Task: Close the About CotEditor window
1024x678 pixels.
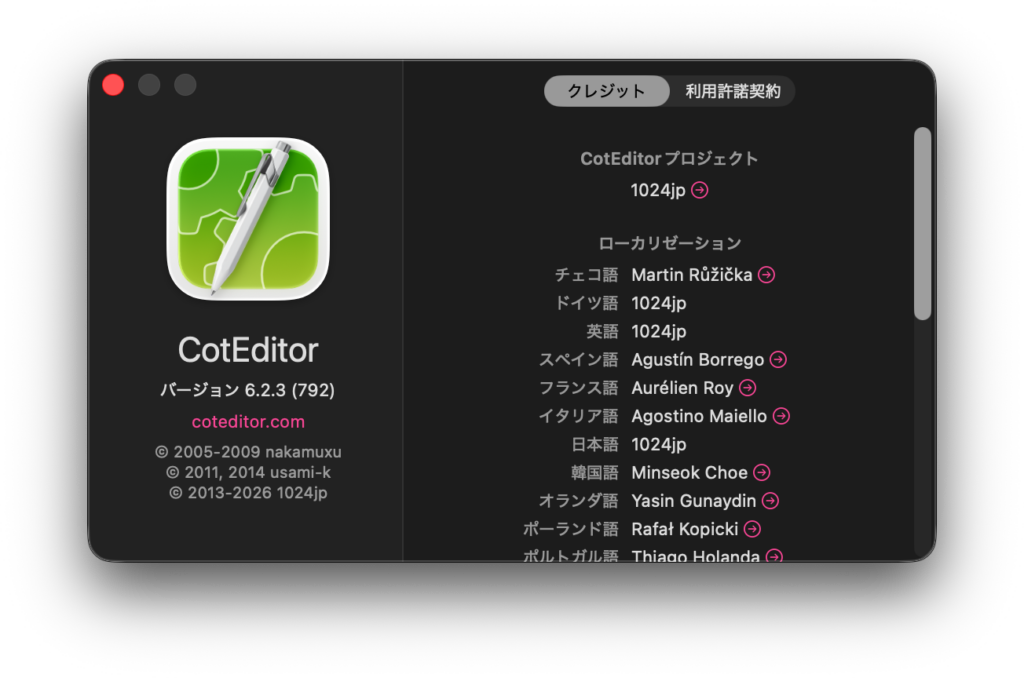Action: [113, 85]
